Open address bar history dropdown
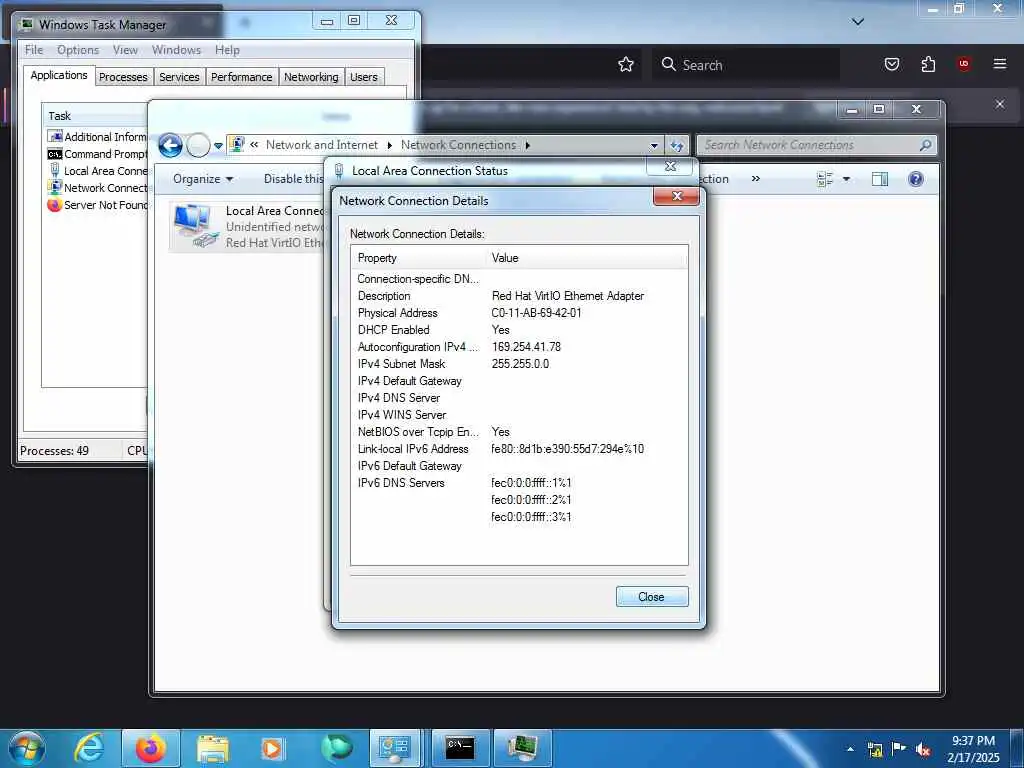 (654, 146)
